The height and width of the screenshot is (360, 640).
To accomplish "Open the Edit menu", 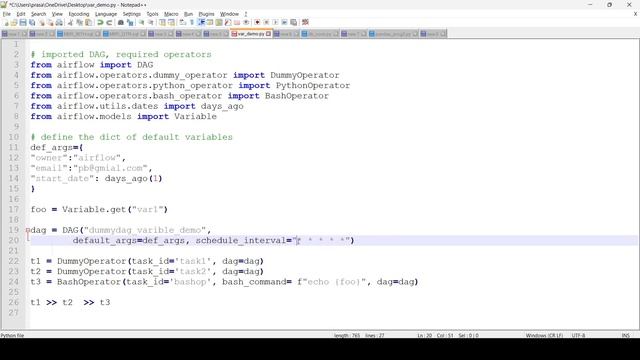I will (x=20, y=14).
